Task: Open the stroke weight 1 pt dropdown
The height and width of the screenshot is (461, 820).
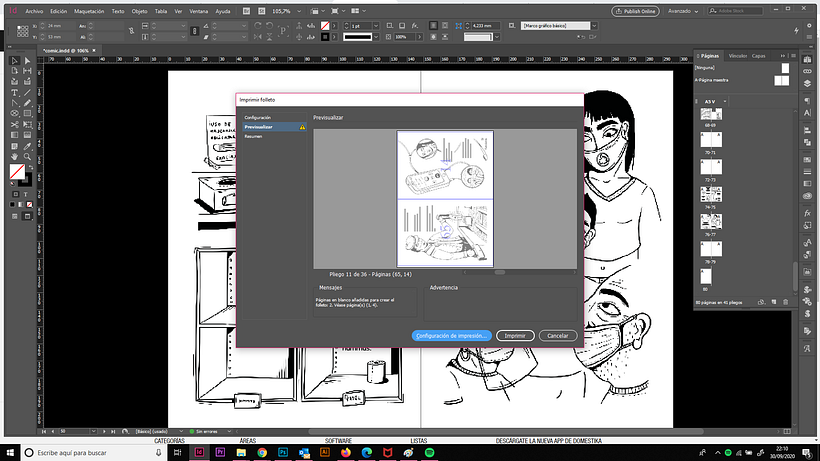Action: pyautogui.click(x=375, y=26)
